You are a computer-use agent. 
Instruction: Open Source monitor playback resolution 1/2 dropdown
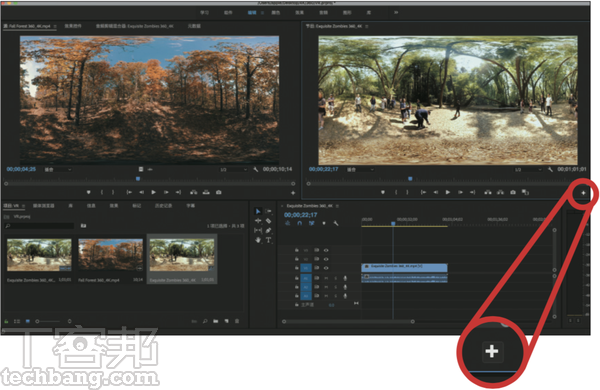[x=234, y=169]
